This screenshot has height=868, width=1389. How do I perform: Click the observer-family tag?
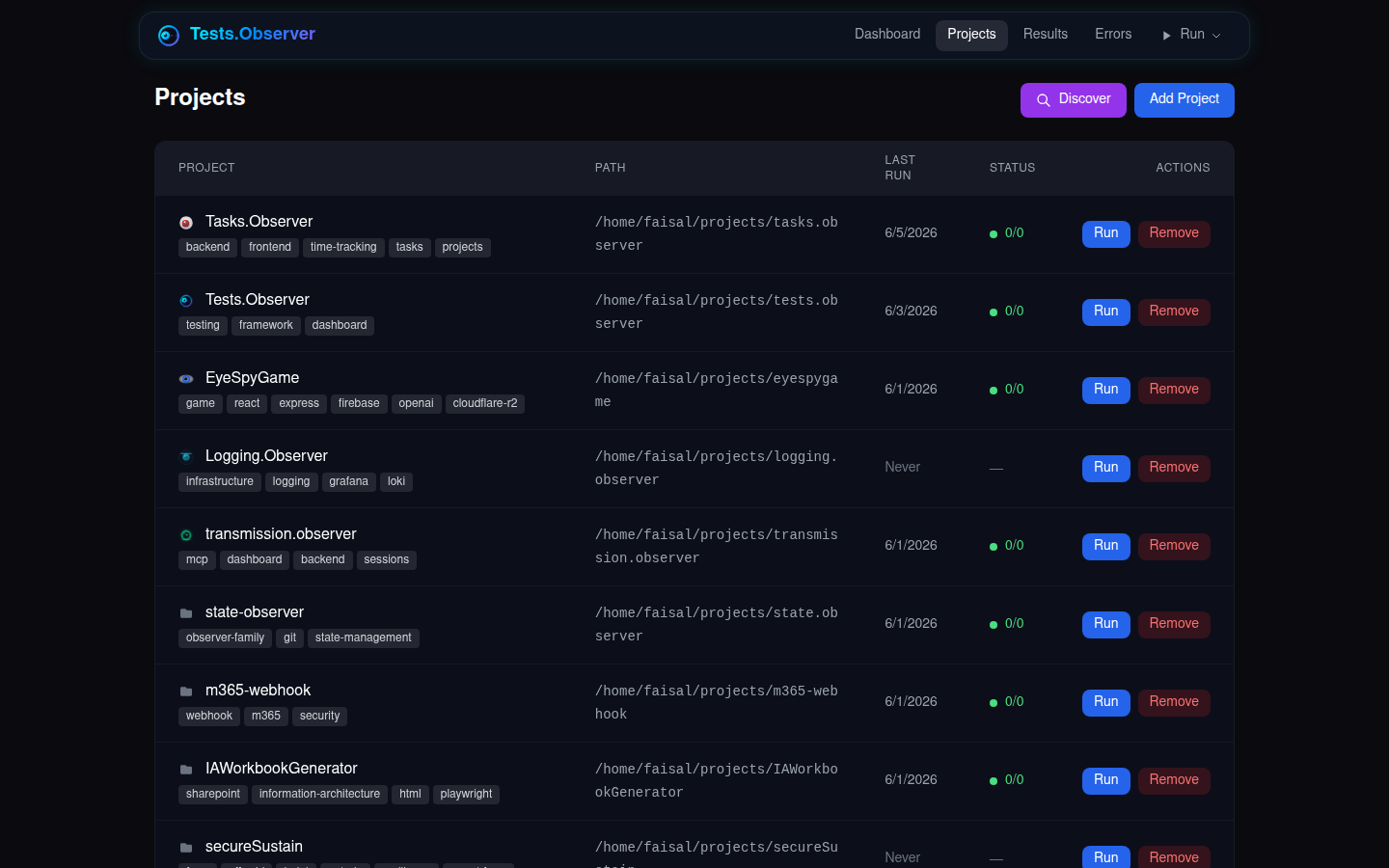(225, 638)
